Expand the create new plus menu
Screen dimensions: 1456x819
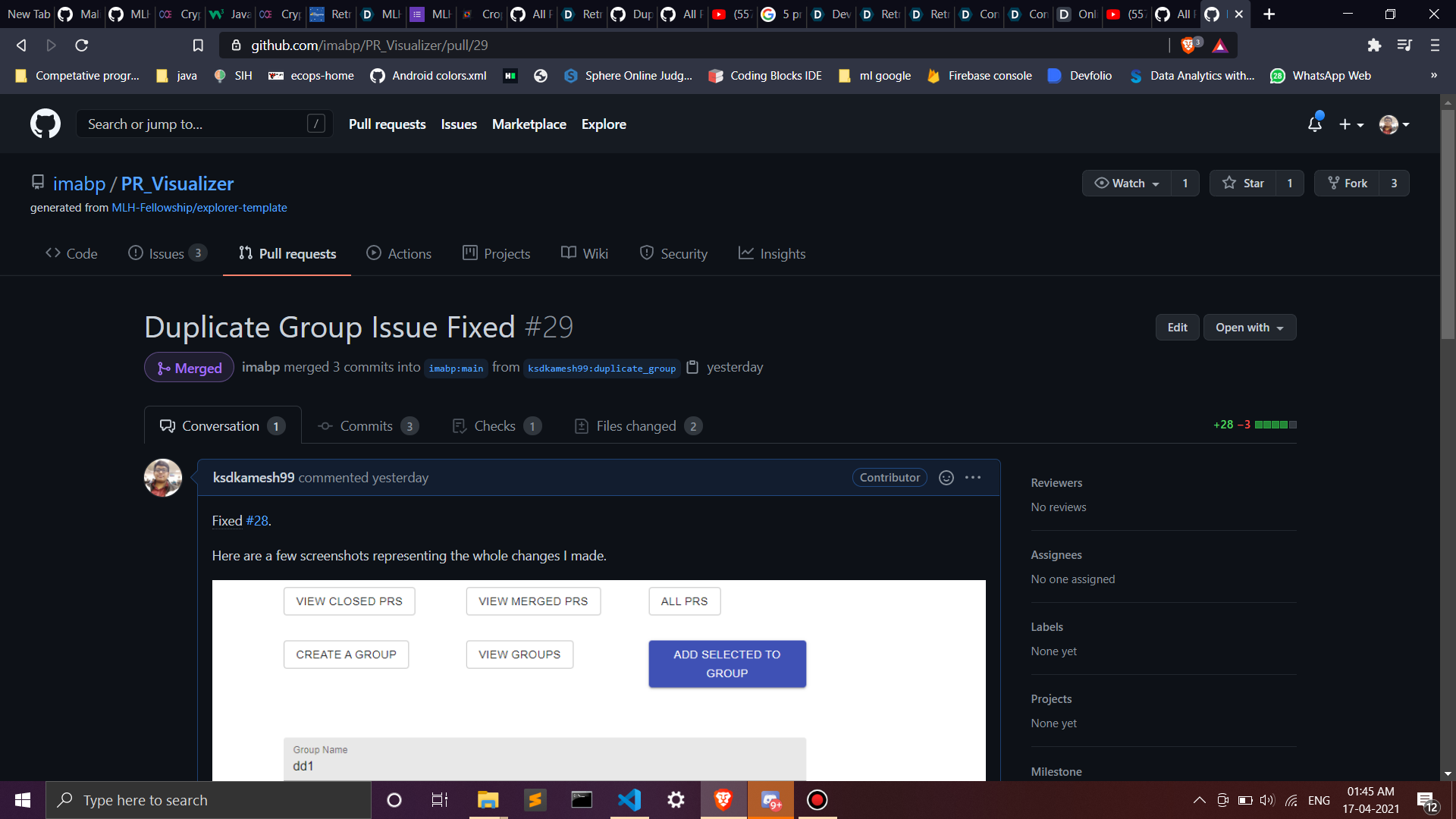point(1351,124)
